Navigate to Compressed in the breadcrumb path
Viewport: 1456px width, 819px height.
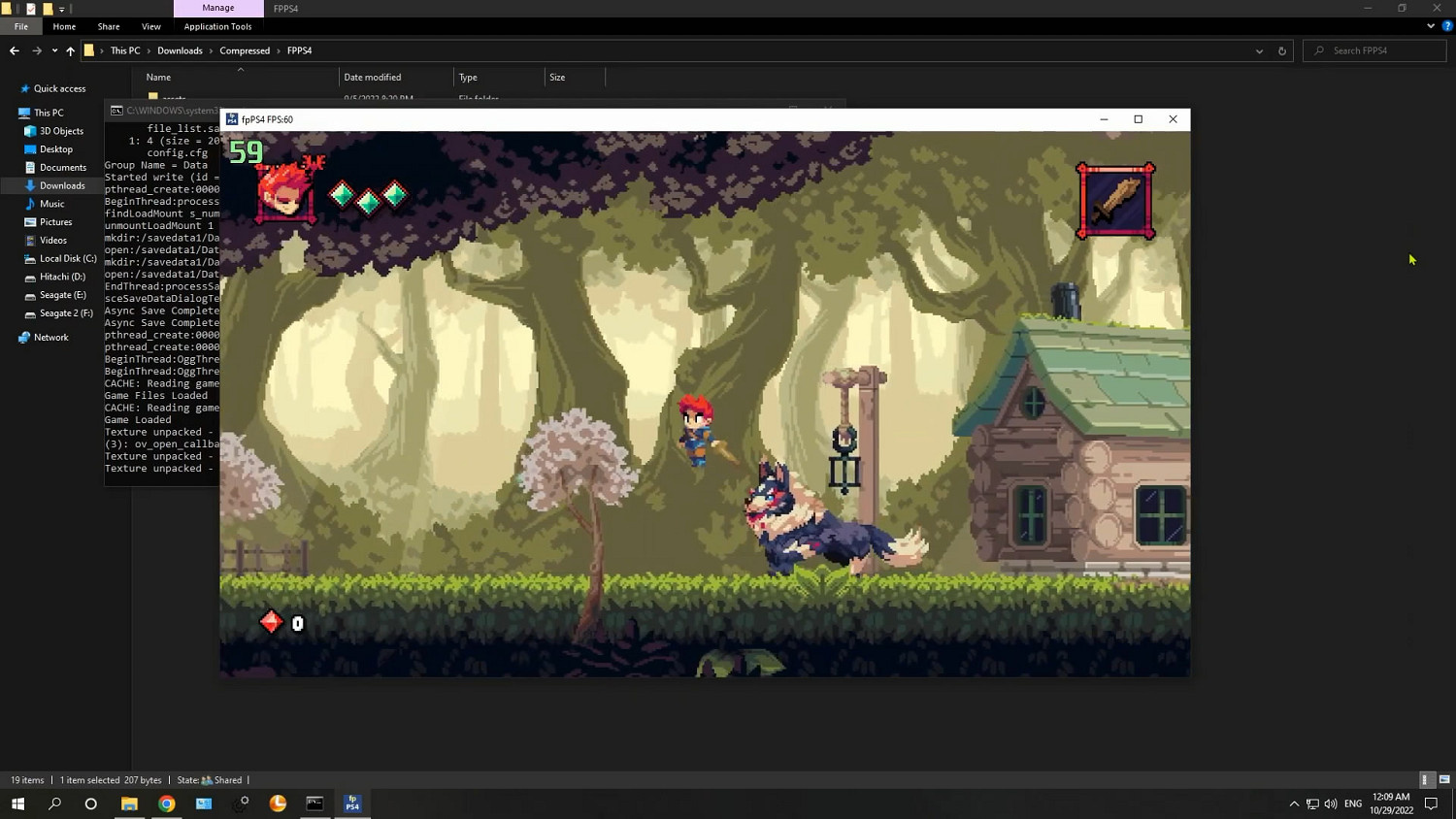[245, 50]
